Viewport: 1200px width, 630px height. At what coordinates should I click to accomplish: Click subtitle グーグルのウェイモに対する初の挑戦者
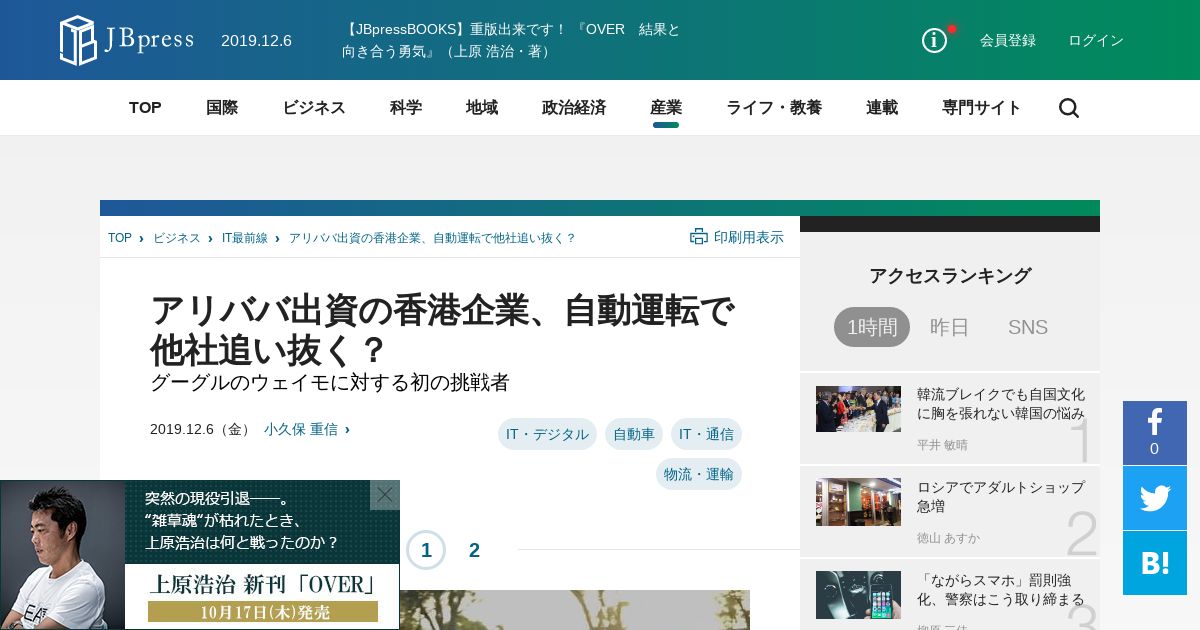[x=330, y=383]
